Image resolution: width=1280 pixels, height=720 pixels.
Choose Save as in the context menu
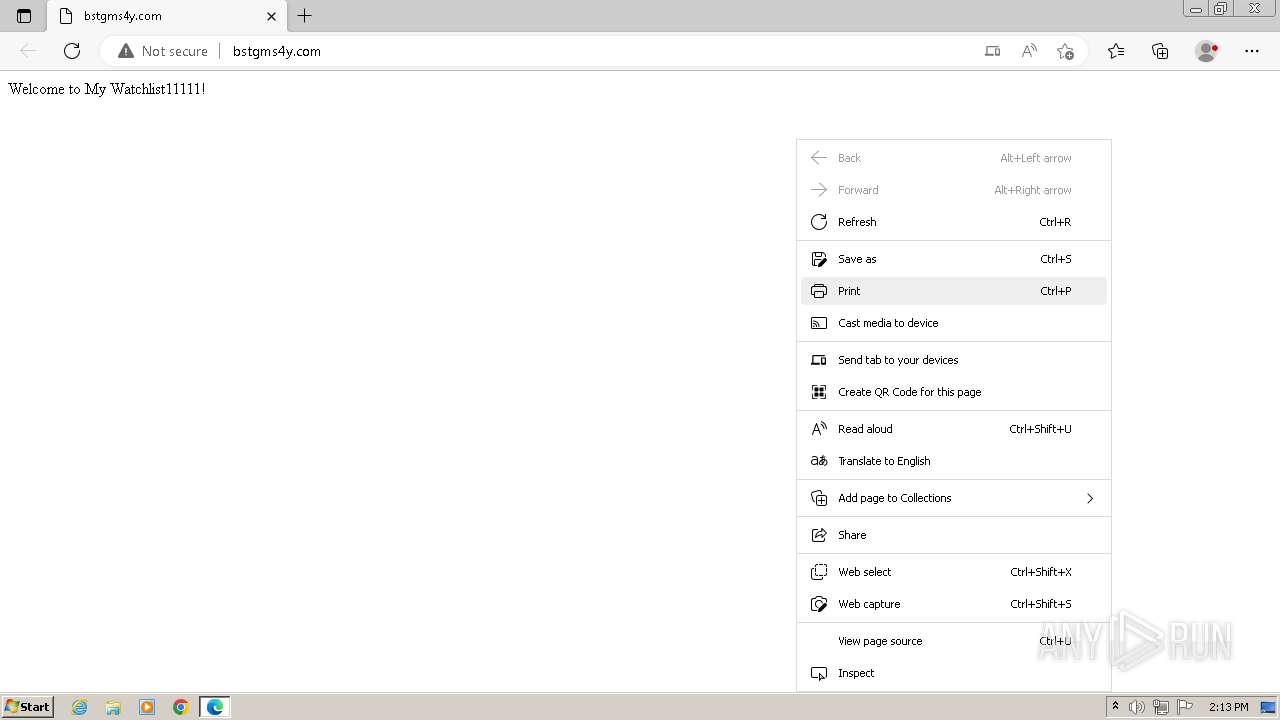954,259
